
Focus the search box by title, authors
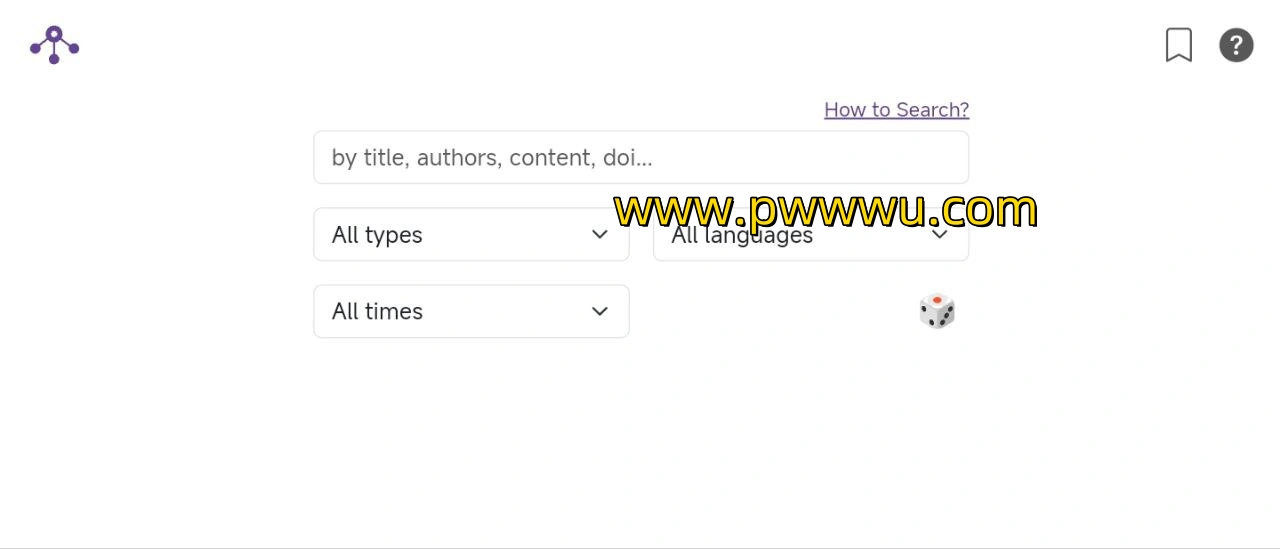[641, 157]
